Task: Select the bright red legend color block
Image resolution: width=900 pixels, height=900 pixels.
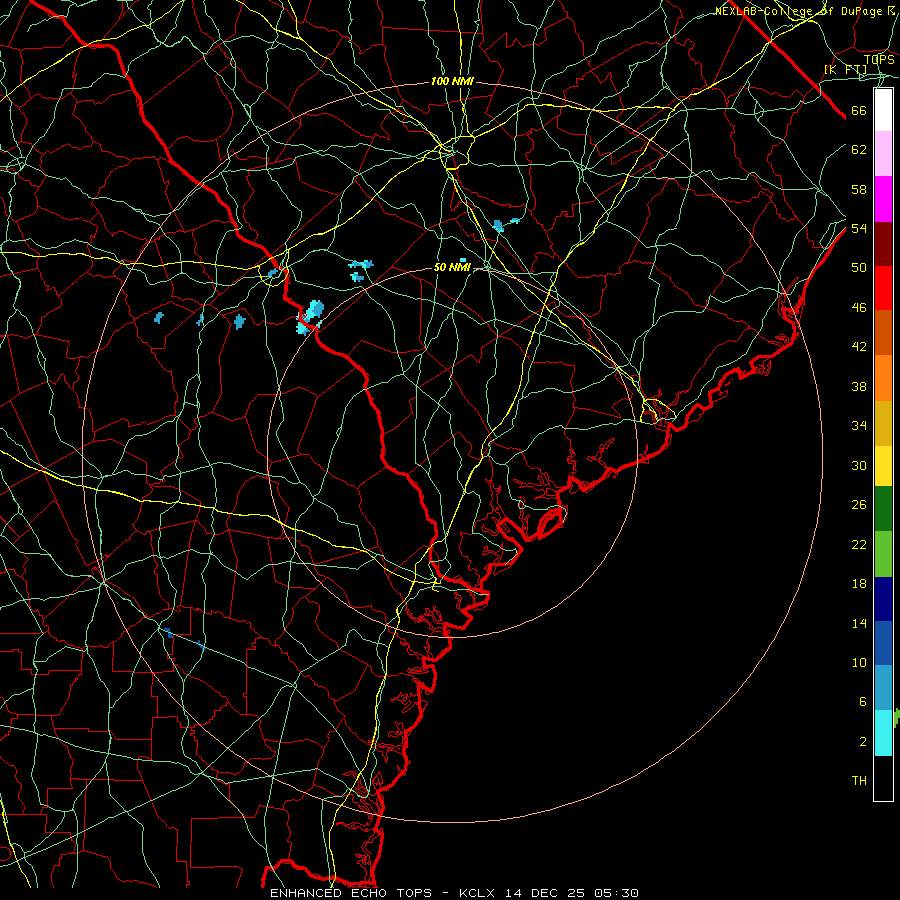Action: coord(883,288)
